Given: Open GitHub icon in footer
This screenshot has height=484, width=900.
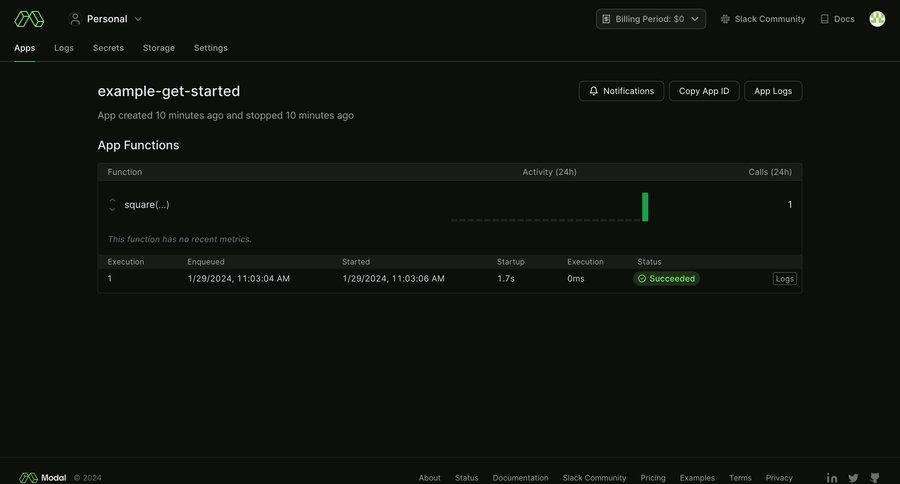Looking at the screenshot, I should pos(875,478).
